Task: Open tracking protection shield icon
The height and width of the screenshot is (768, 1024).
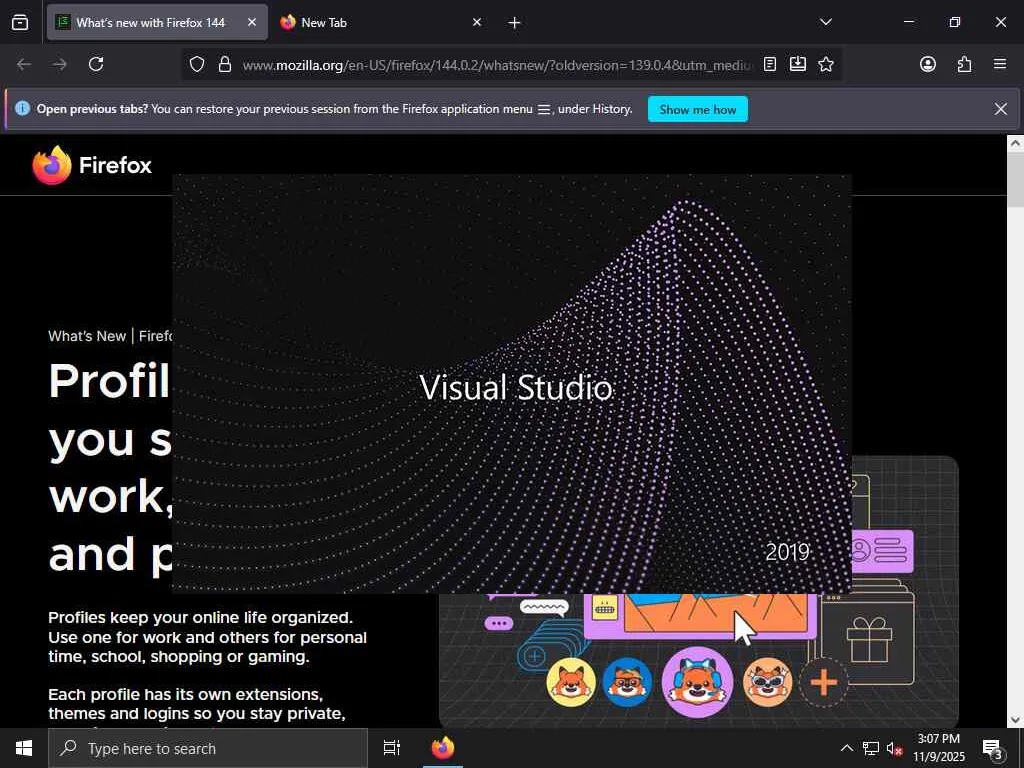Action: (197, 64)
